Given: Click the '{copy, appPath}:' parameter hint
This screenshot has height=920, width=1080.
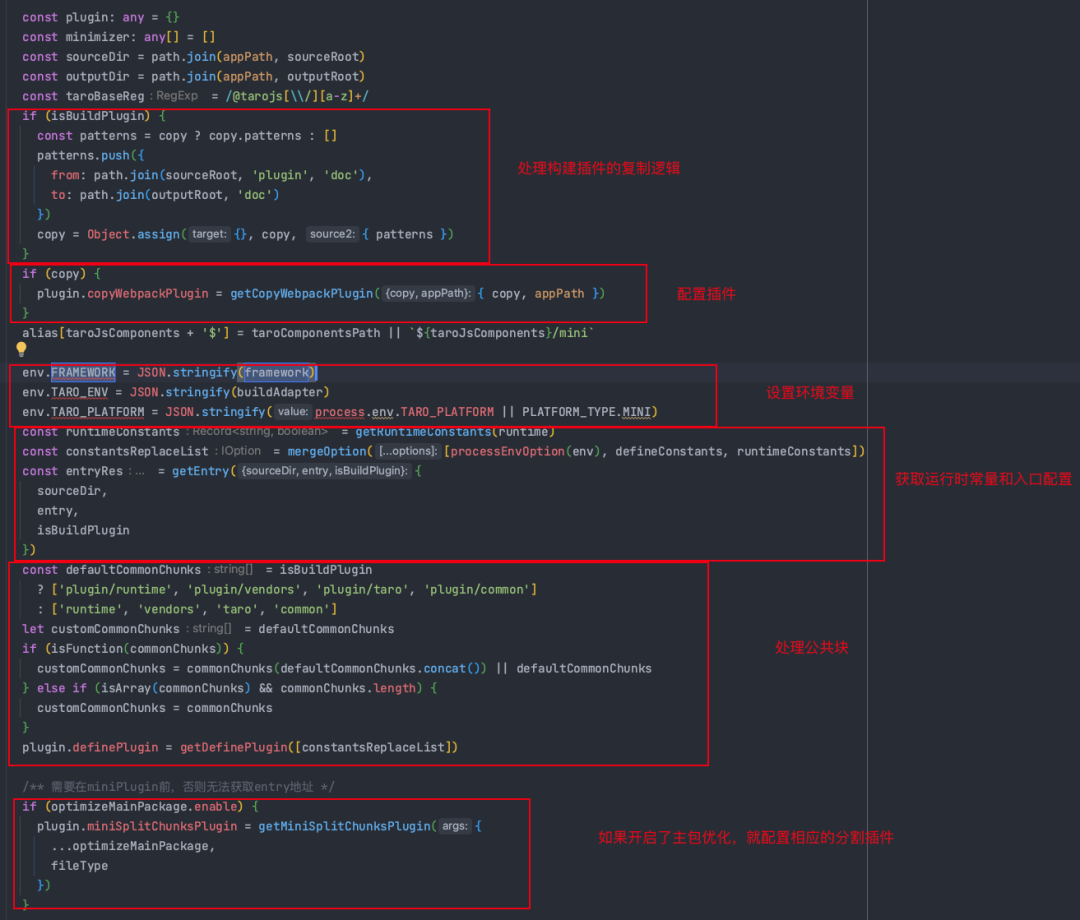Looking at the screenshot, I should [428, 293].
